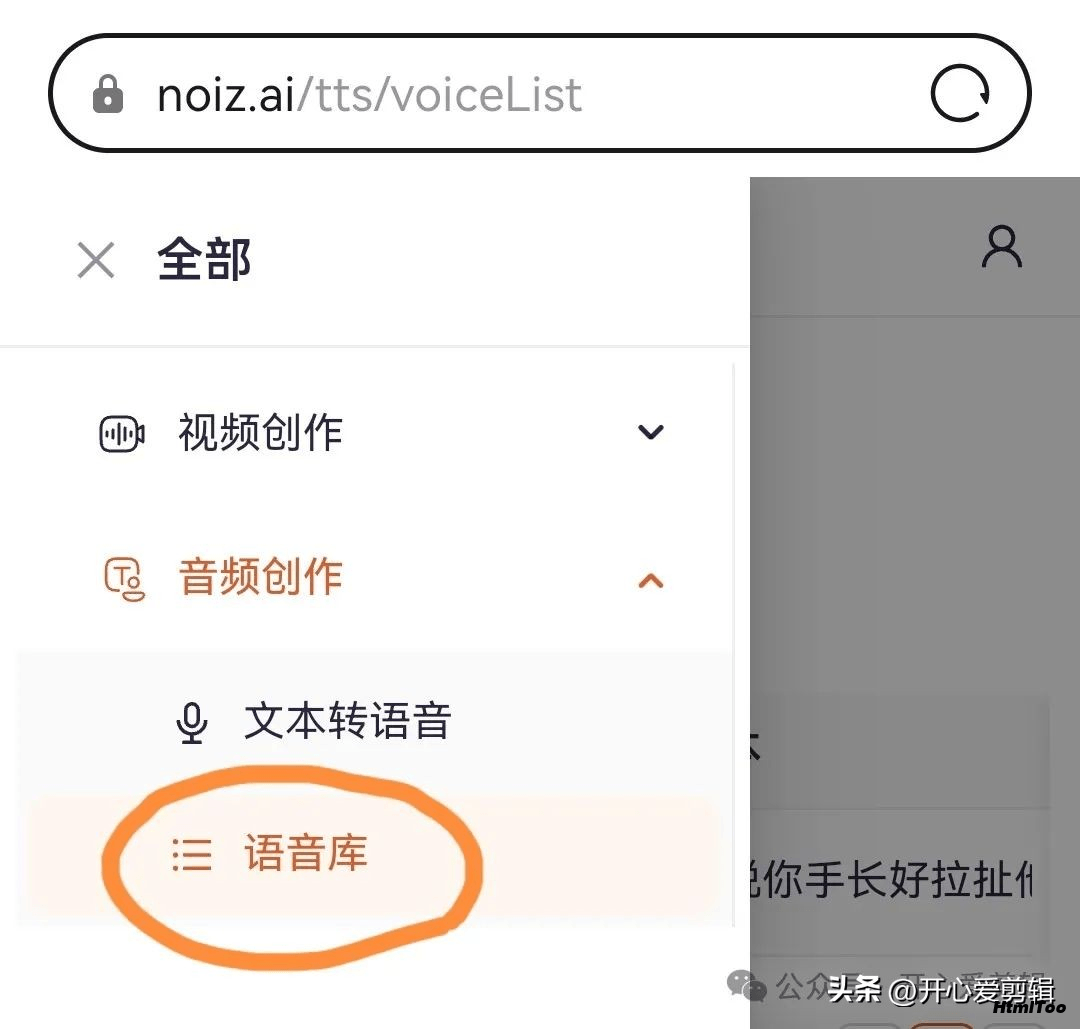Select the 音频创作 menu label
The height and width of the screenshot is (1029, 1080).
260,577
